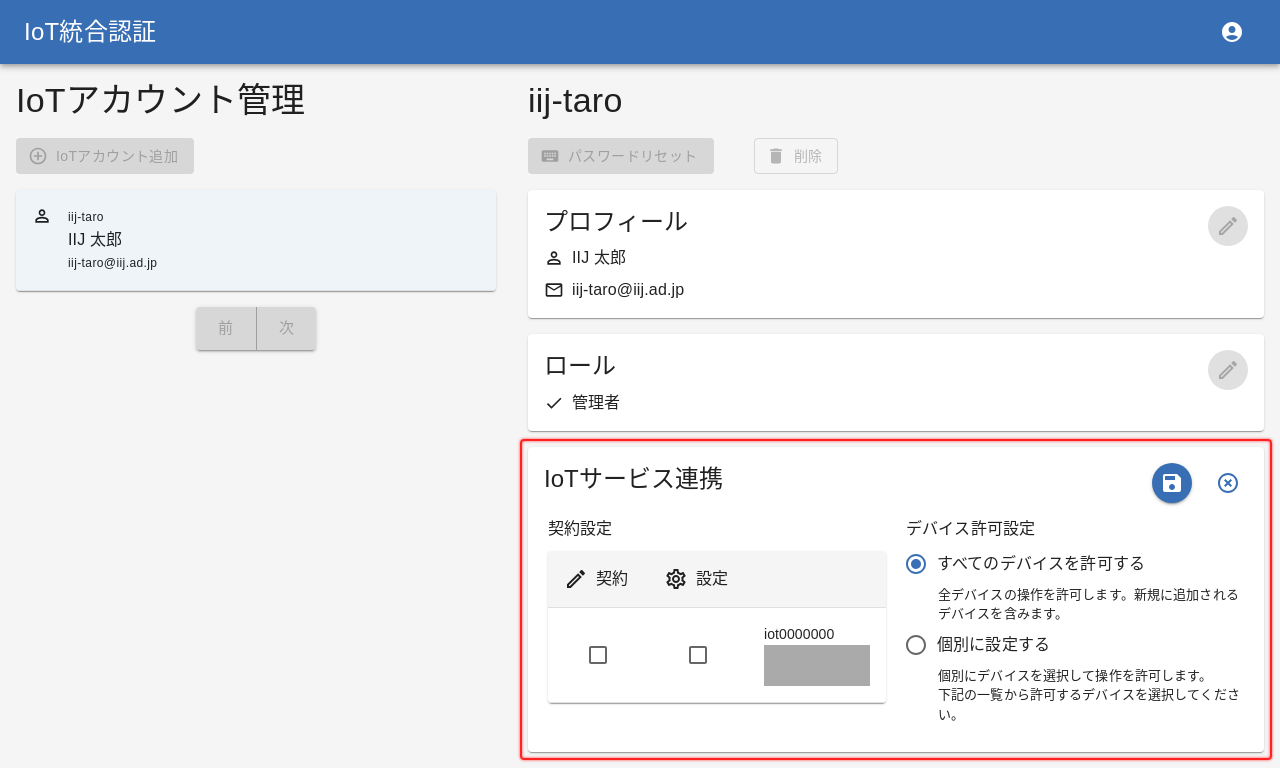Go to next page with 次 button

point(287,328)
